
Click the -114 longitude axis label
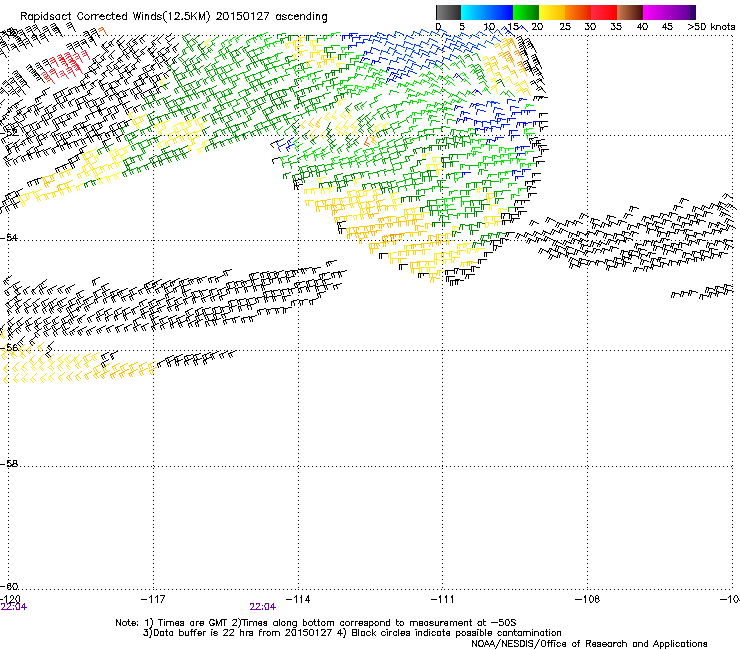[x=298, y=599]
